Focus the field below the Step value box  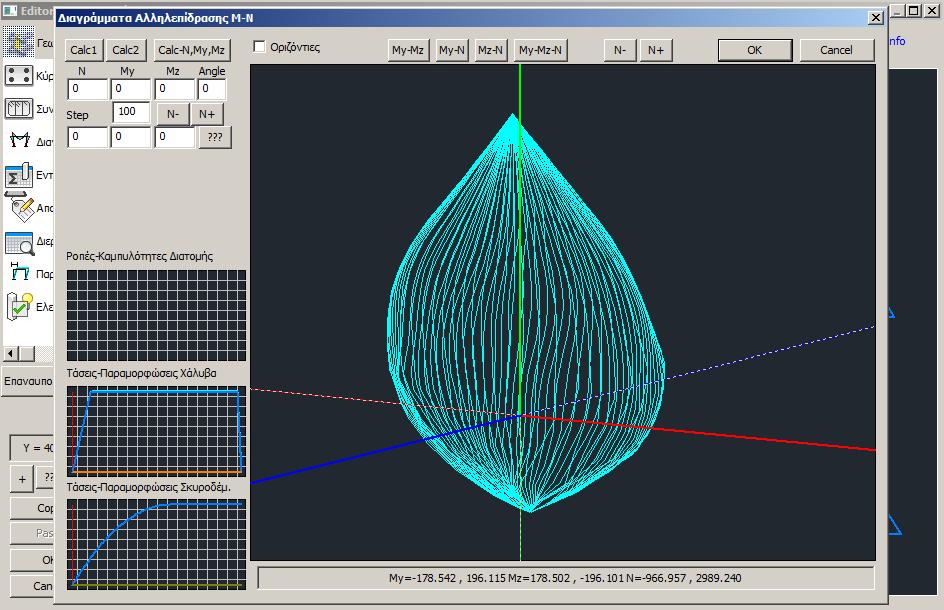131,137
